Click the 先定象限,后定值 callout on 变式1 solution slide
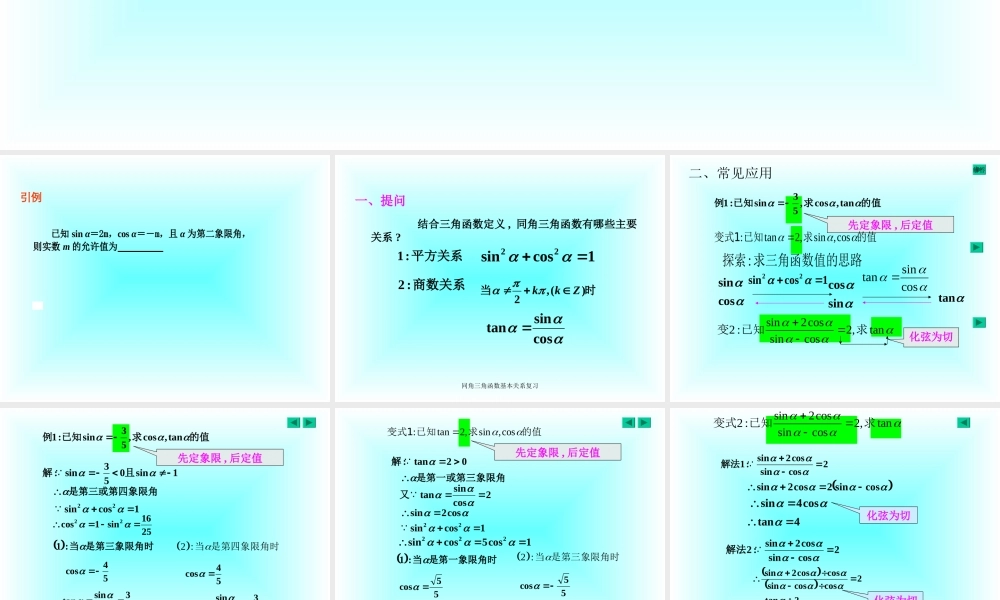This screenshot has width=1000, height=600. click(x=557, y=452)
